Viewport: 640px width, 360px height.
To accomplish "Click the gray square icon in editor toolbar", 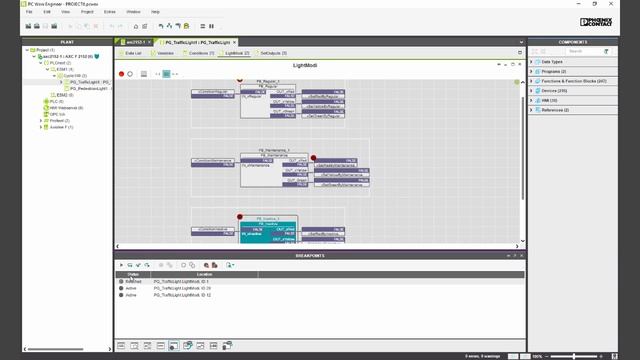I will (x=144, y=74).
